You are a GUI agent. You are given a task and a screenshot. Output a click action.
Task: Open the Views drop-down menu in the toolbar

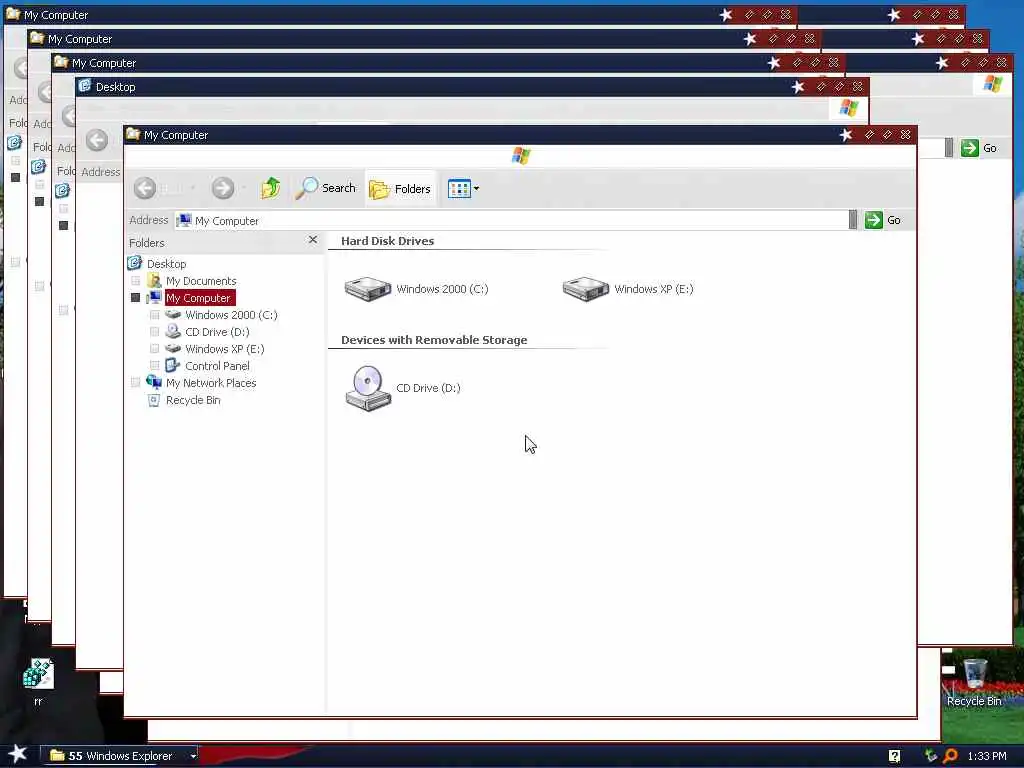[464, 189]
